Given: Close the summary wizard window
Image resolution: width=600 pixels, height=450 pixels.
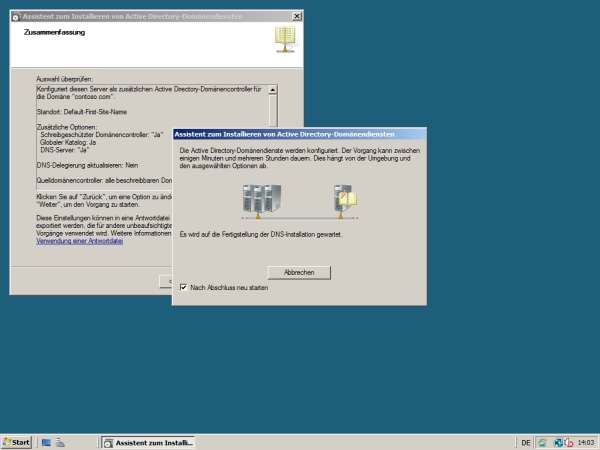Looking at the screenshot, I should pyautogui.click(x=297, y=16).
